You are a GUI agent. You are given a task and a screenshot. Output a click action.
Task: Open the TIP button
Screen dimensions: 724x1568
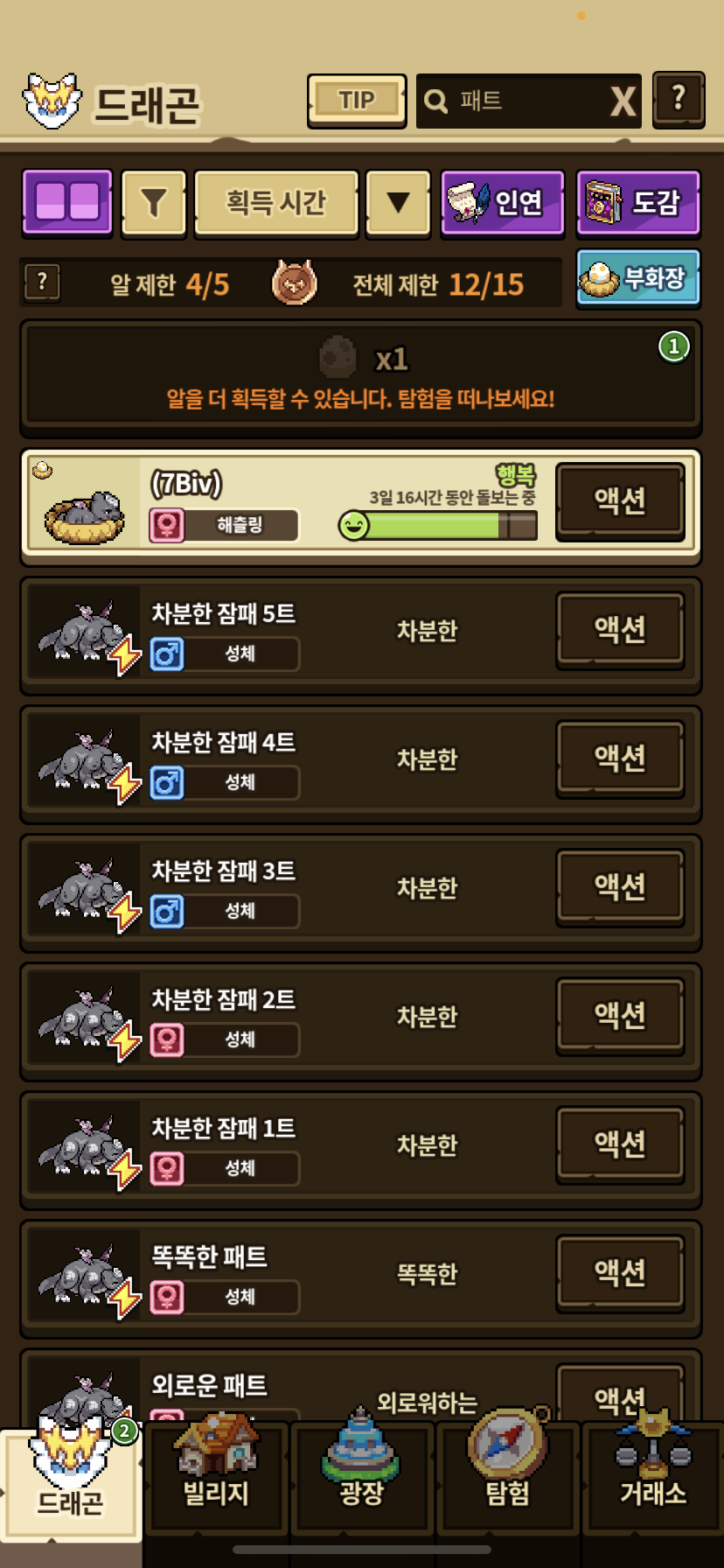coord(357,101)
